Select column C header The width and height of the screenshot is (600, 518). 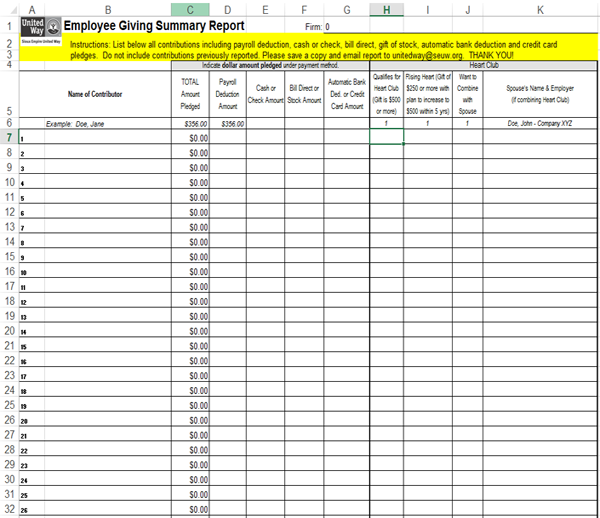coord(190,10)
